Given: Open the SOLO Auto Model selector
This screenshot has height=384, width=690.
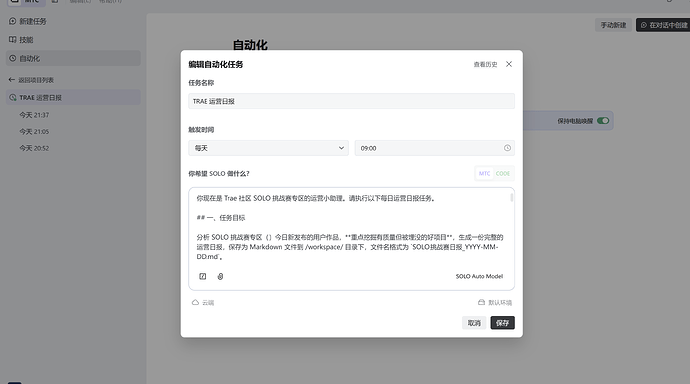Looking at the screenshot, I should click(479, 276).
